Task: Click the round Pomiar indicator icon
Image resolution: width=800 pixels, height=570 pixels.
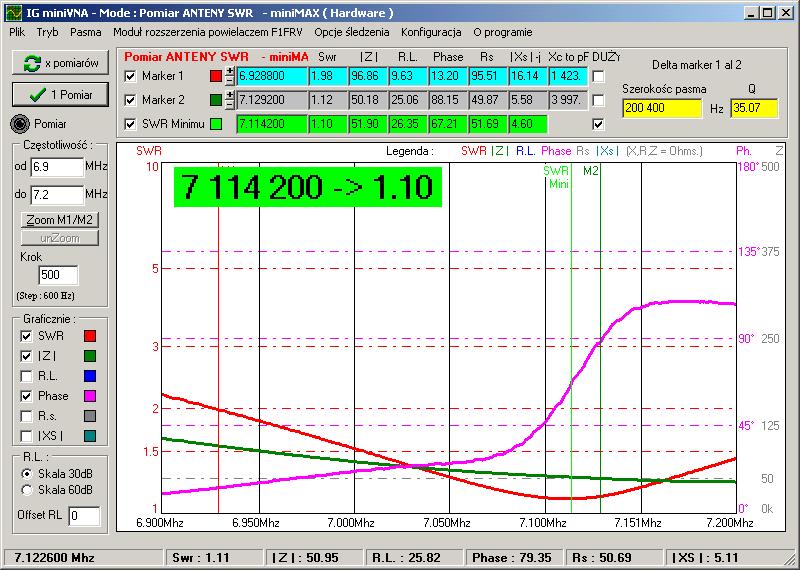Action: [19, 123]
